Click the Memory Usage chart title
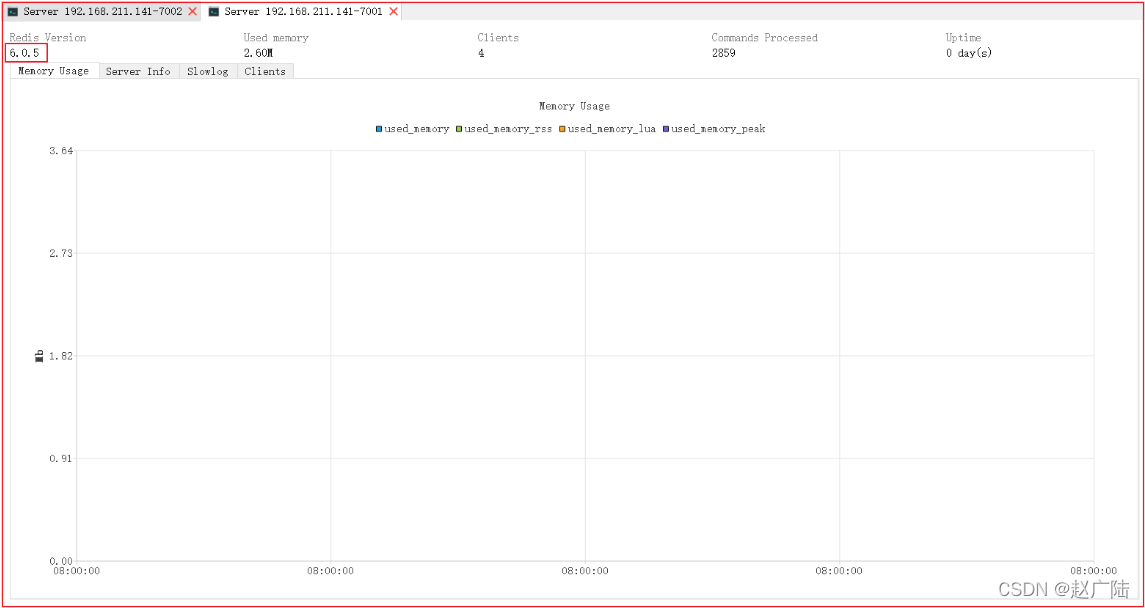 pyautogui.click(x=574, y=107)
